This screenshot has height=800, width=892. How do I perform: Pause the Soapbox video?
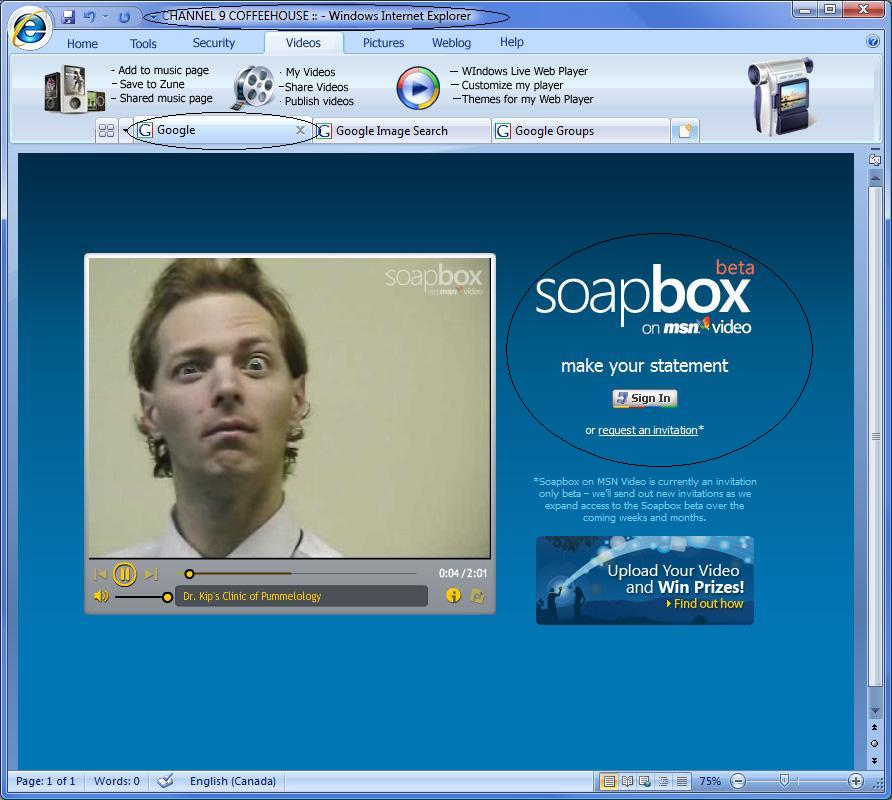tap(125, 574)
